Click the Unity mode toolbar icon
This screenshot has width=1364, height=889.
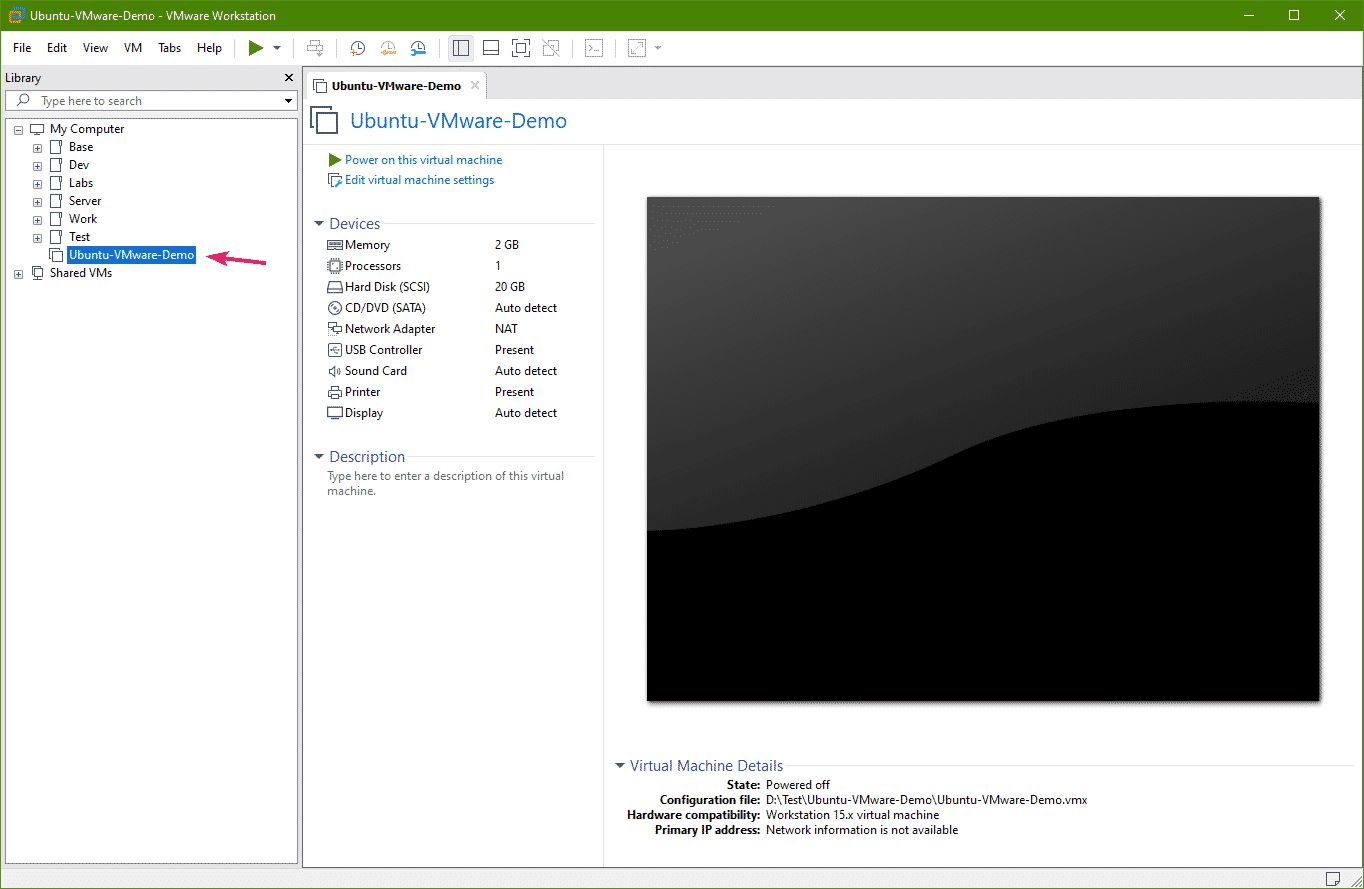click(x=551, y=48)
